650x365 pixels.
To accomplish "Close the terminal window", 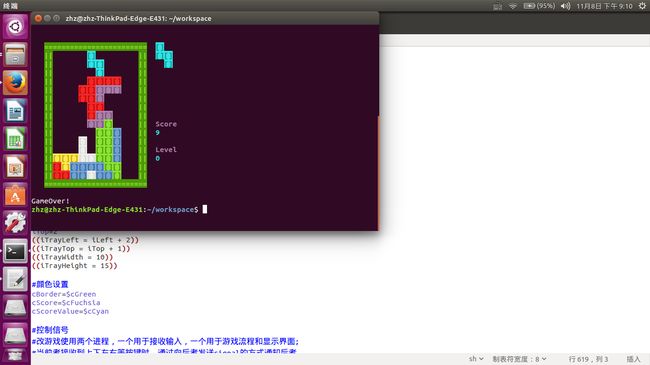I will point(38,18).
